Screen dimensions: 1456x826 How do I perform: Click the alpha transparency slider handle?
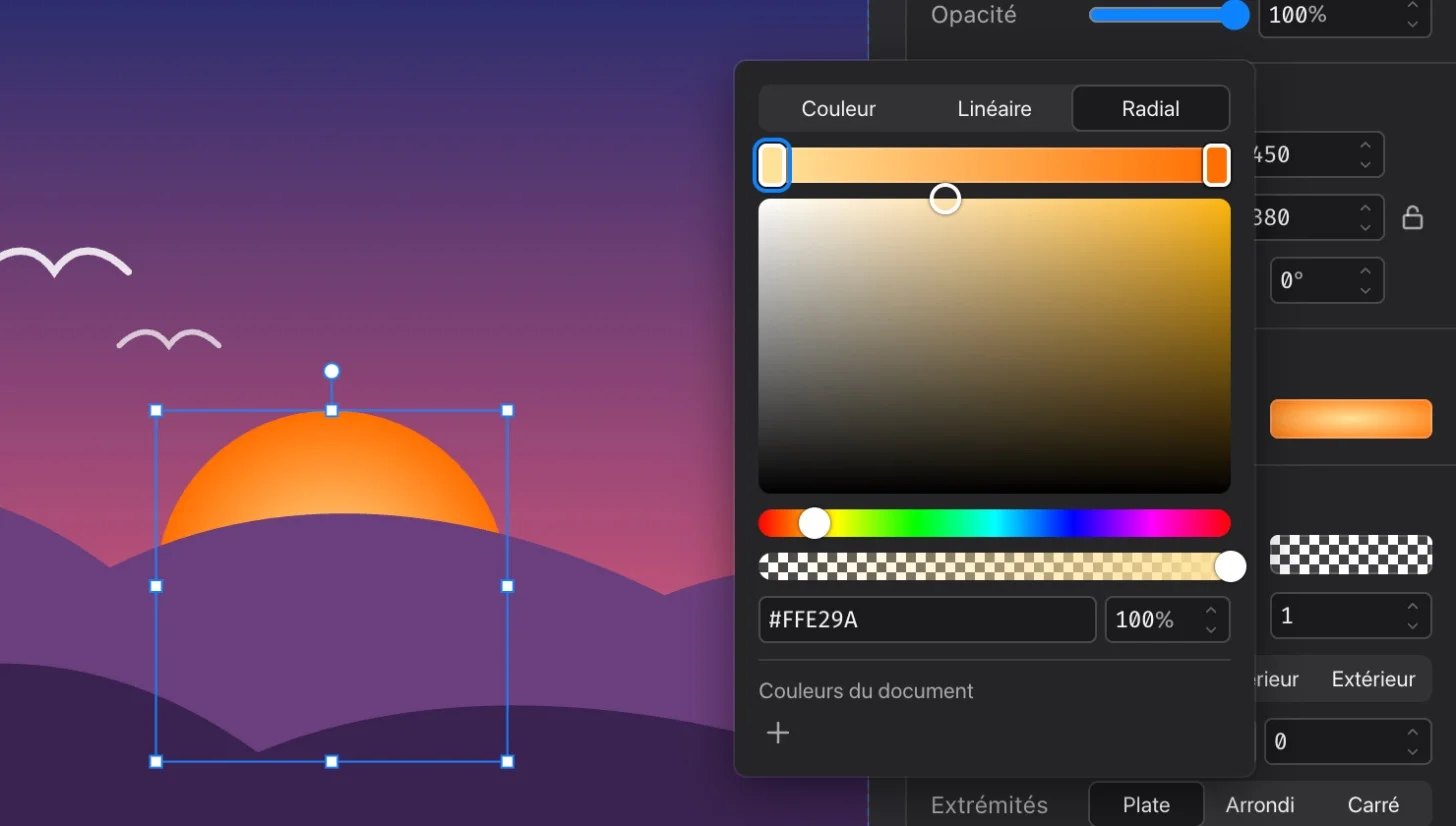1230,566
